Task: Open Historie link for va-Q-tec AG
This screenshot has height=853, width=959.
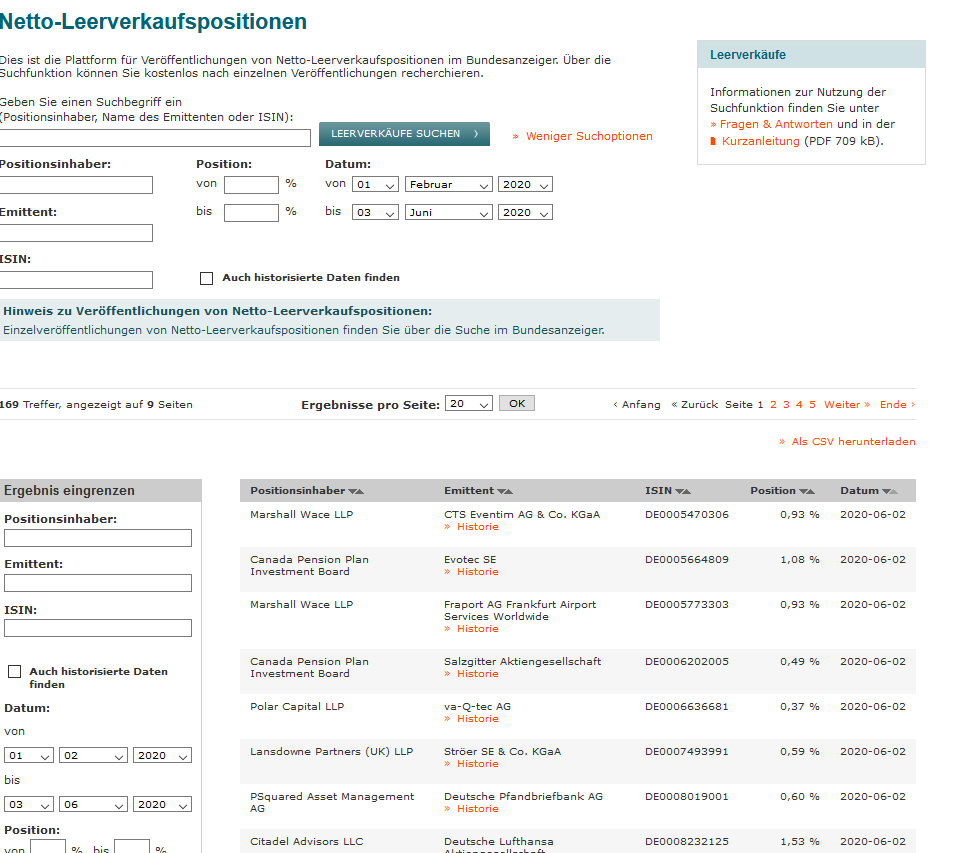Action: click(x=477, y=718)
